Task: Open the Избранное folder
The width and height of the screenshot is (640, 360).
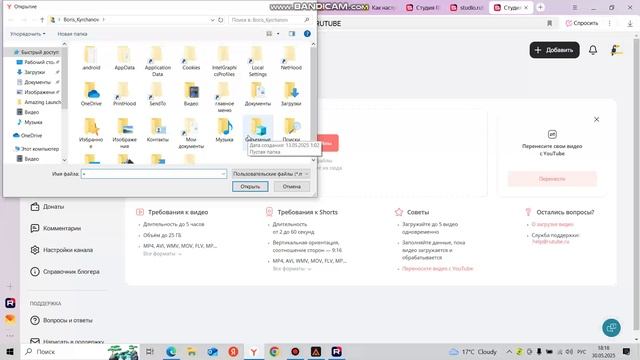Action: coord(91,133)
